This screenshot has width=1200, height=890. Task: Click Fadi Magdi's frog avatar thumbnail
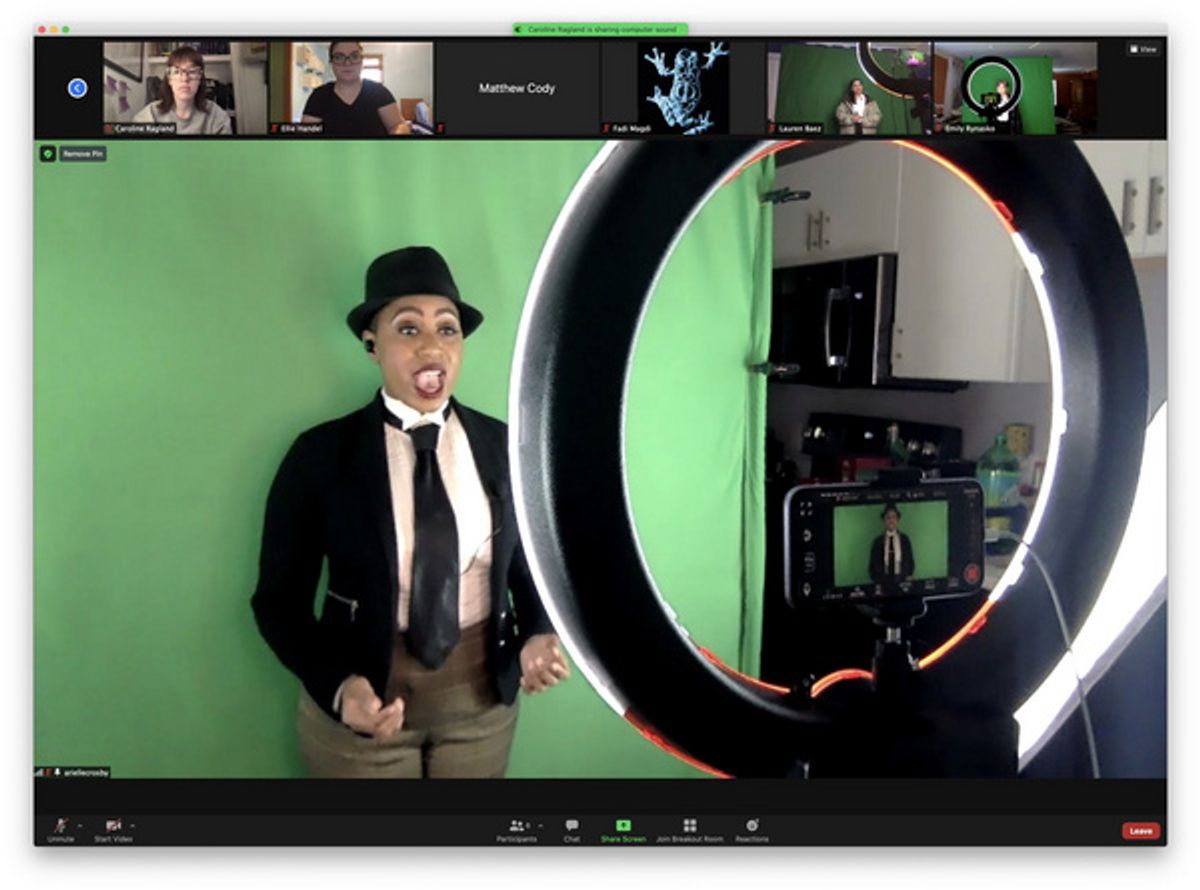683,88
